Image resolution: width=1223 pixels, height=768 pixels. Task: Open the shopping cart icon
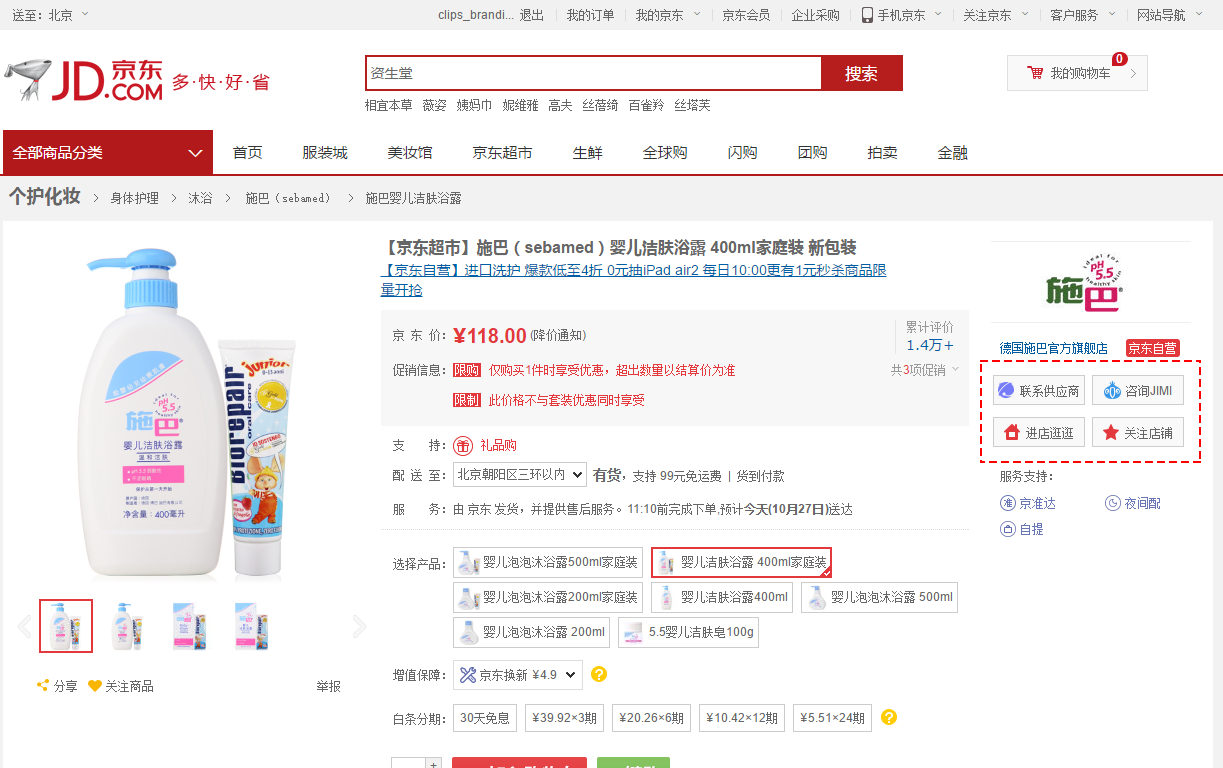click(1035, 73)
